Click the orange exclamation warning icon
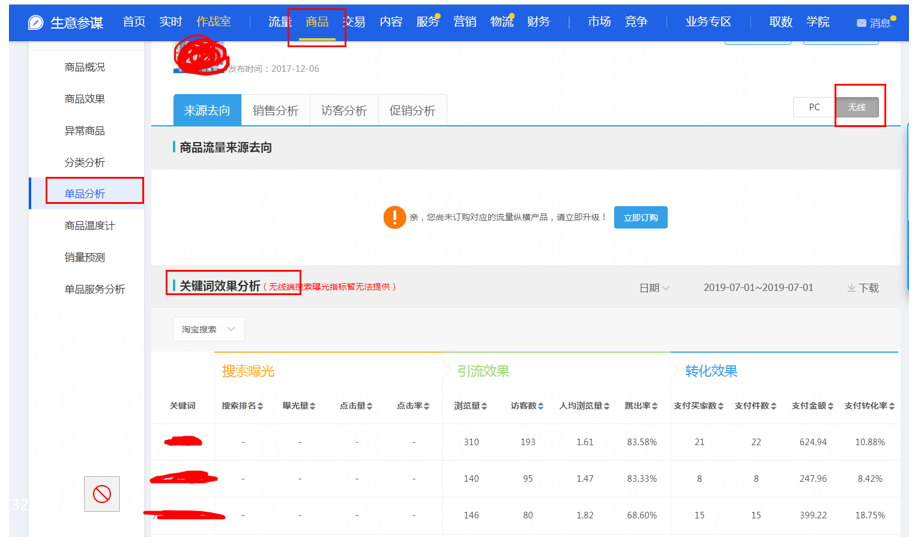Viewport: 918px width, 544px height. click(395, 217)
